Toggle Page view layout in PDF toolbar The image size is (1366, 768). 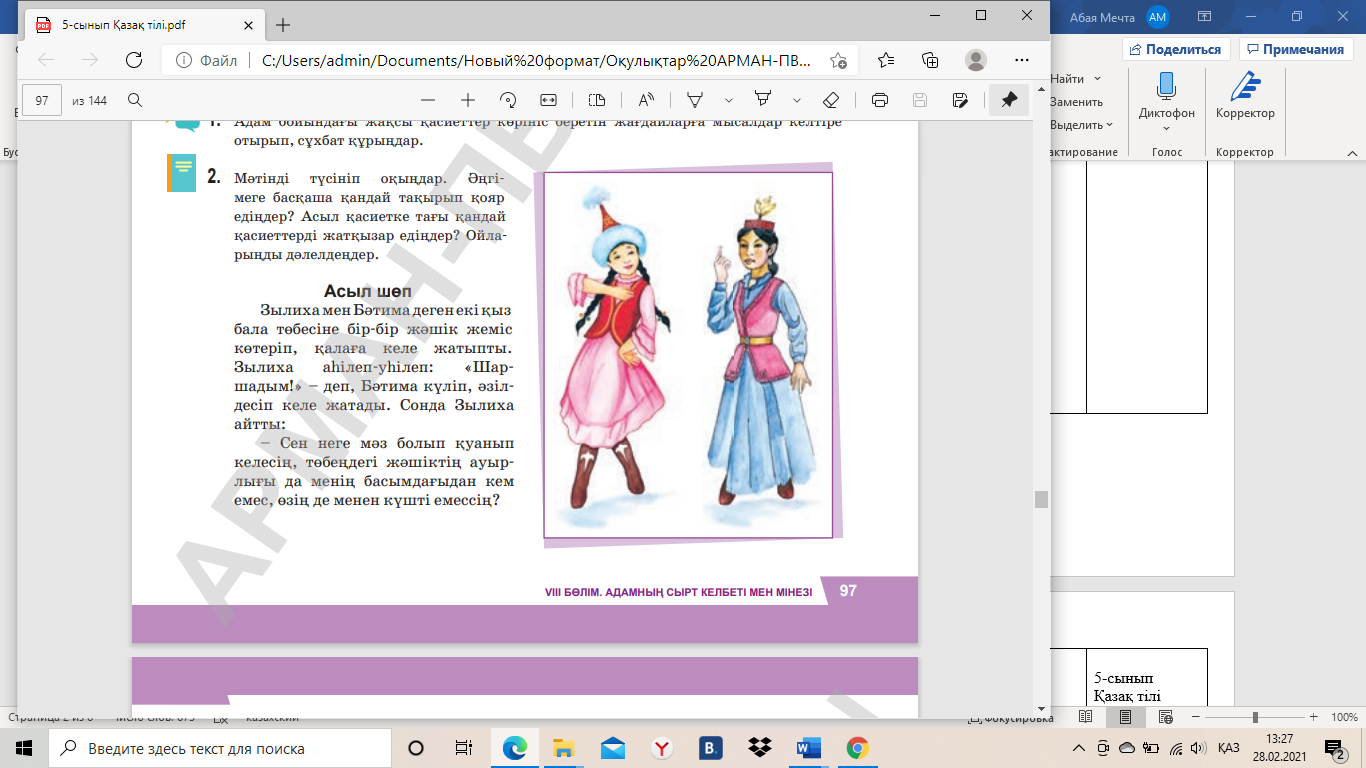(x=597, y=100)
